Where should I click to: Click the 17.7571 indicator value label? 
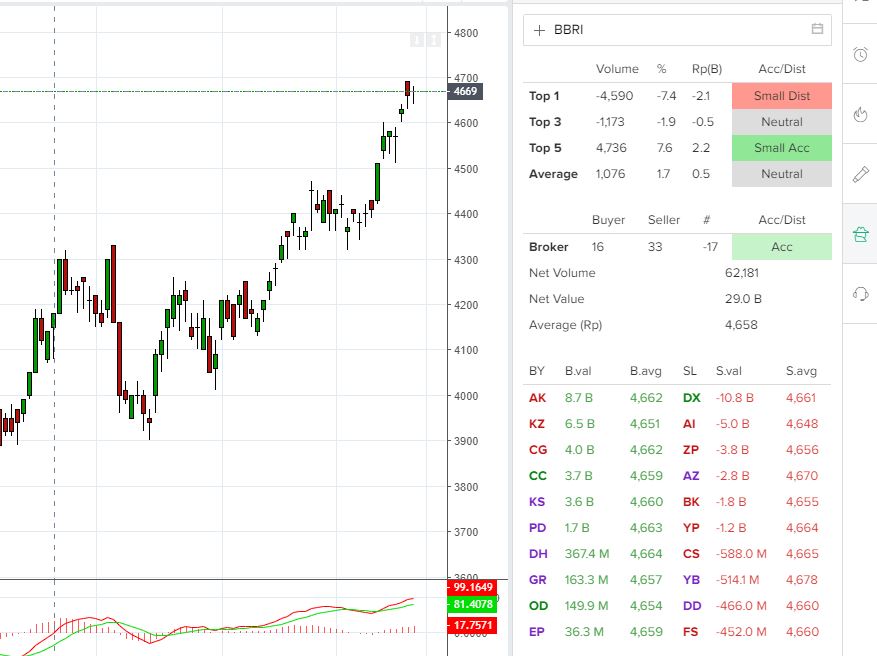pos(472,625)
